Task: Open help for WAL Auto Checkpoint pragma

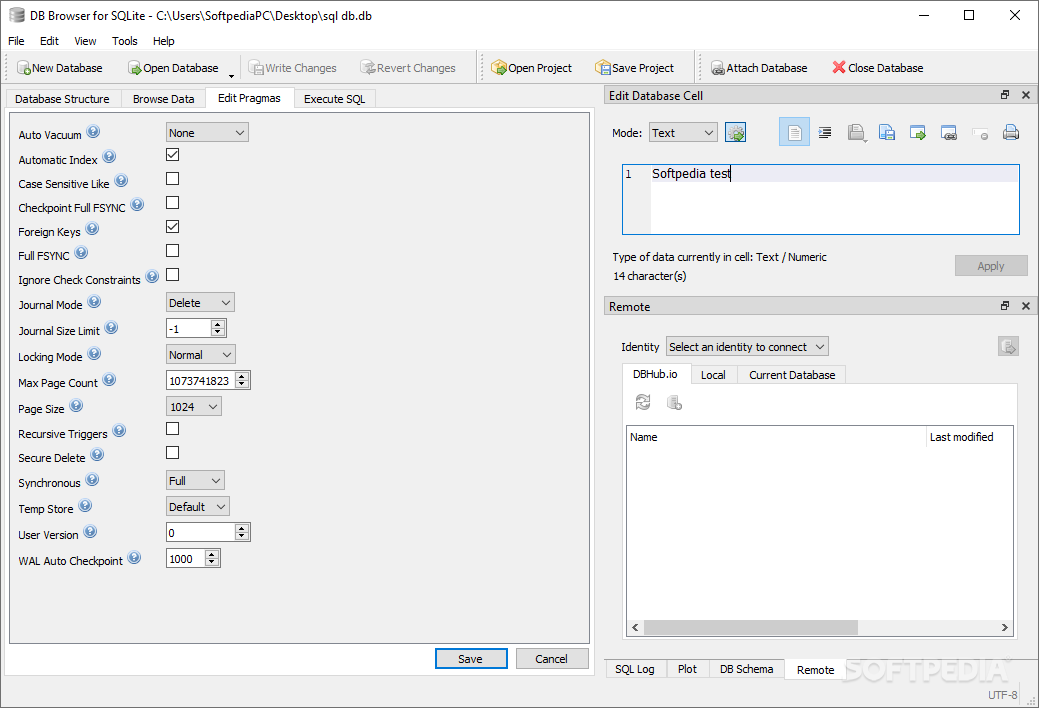Action: (135, 558)
